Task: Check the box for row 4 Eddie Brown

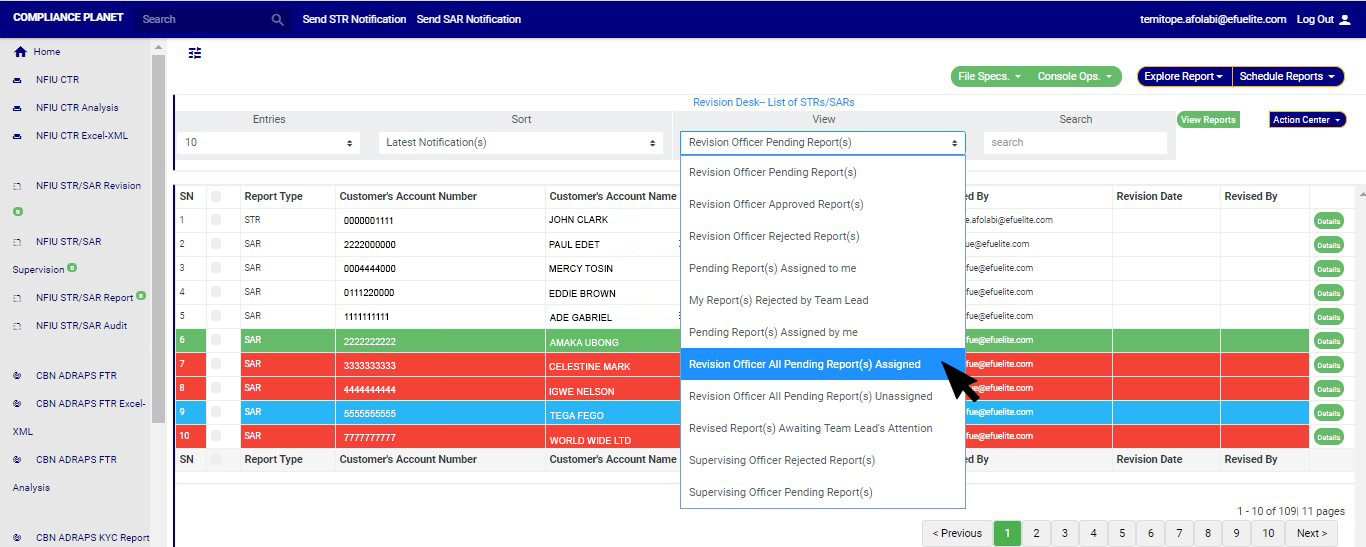Action: pos(216,292)
